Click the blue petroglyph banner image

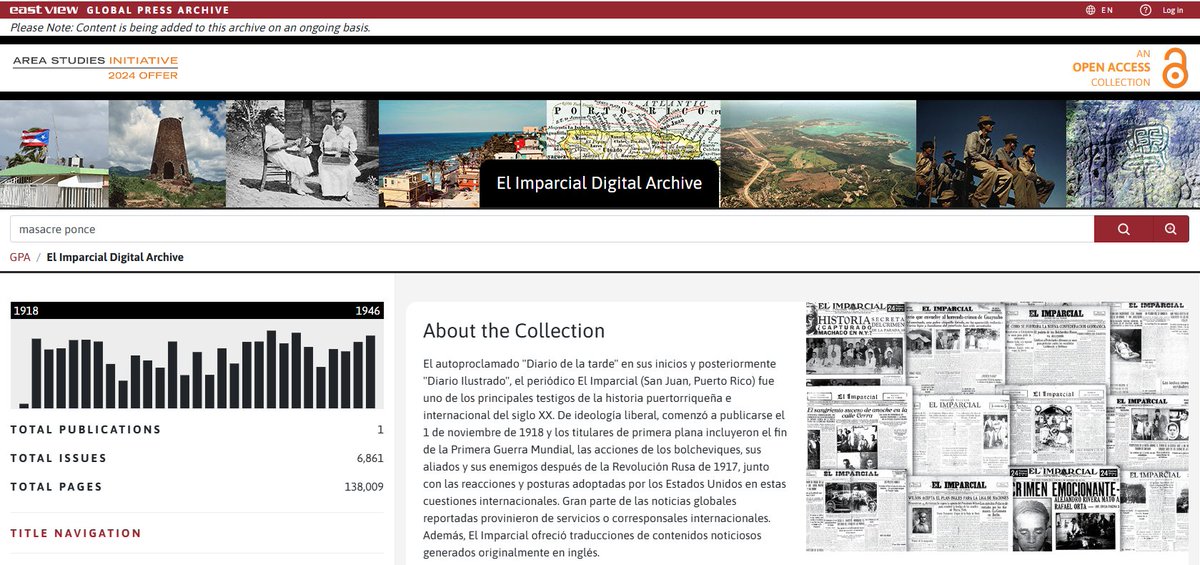[1132, 154]
